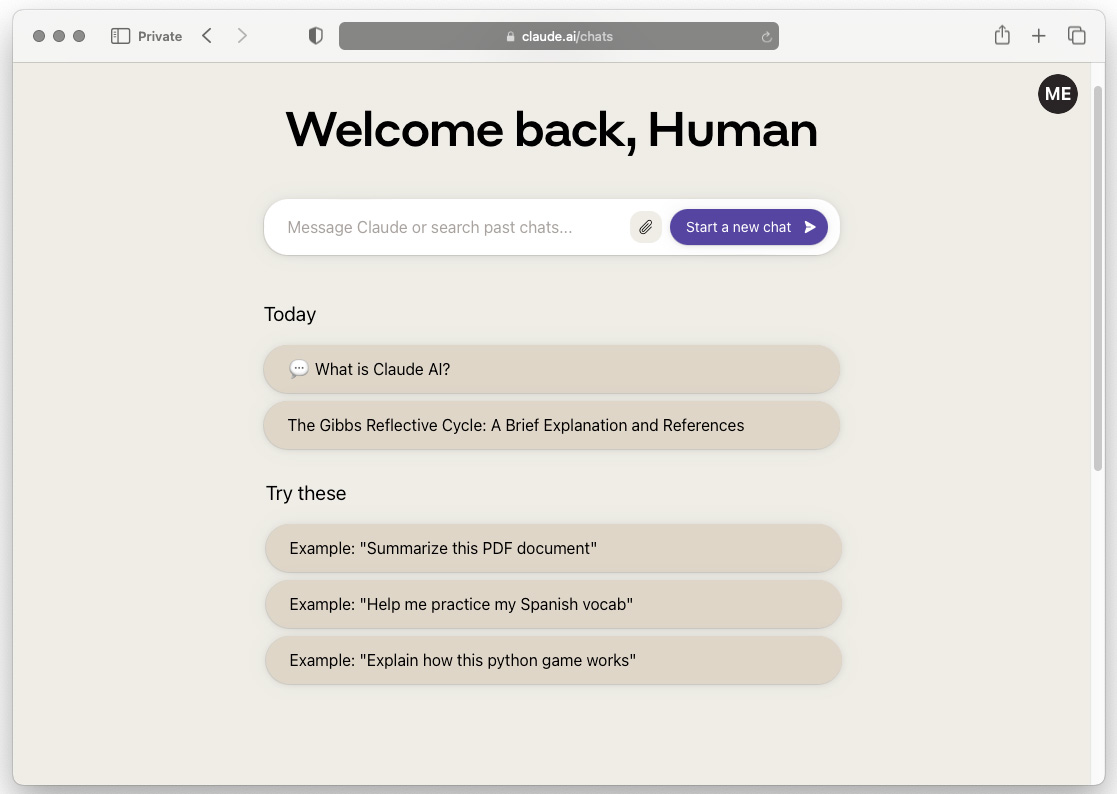Show the tab overview icon
This screenshot has width=1117, height=794.
point(1077,36)
